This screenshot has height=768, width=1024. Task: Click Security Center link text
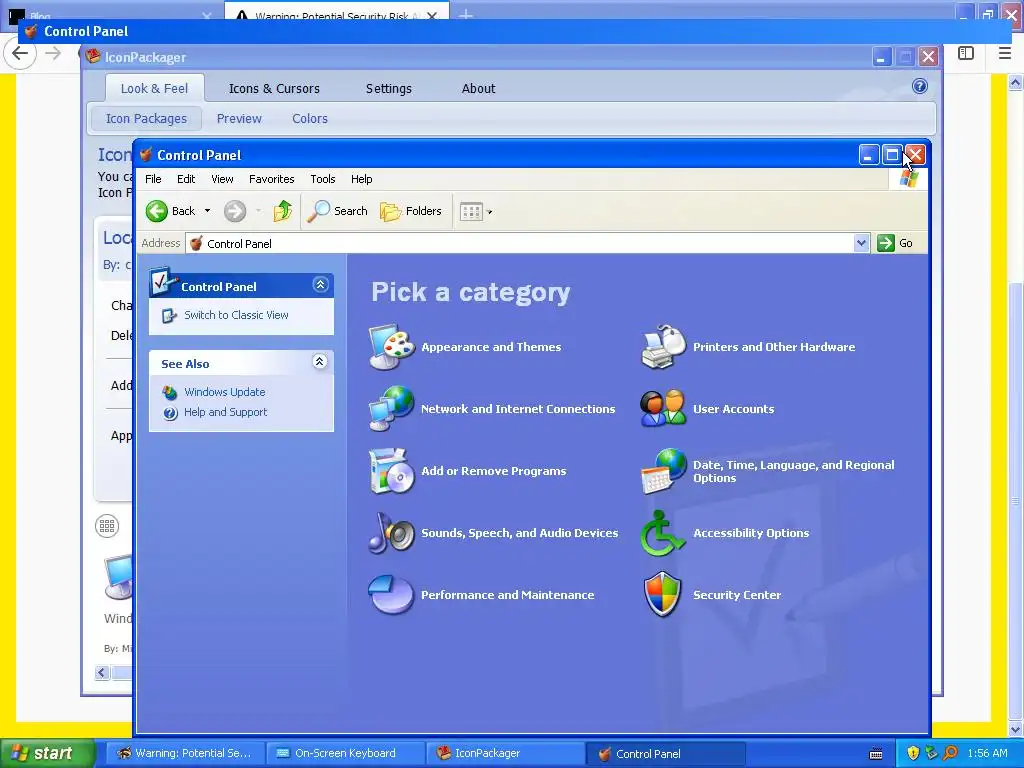(737, 596)
